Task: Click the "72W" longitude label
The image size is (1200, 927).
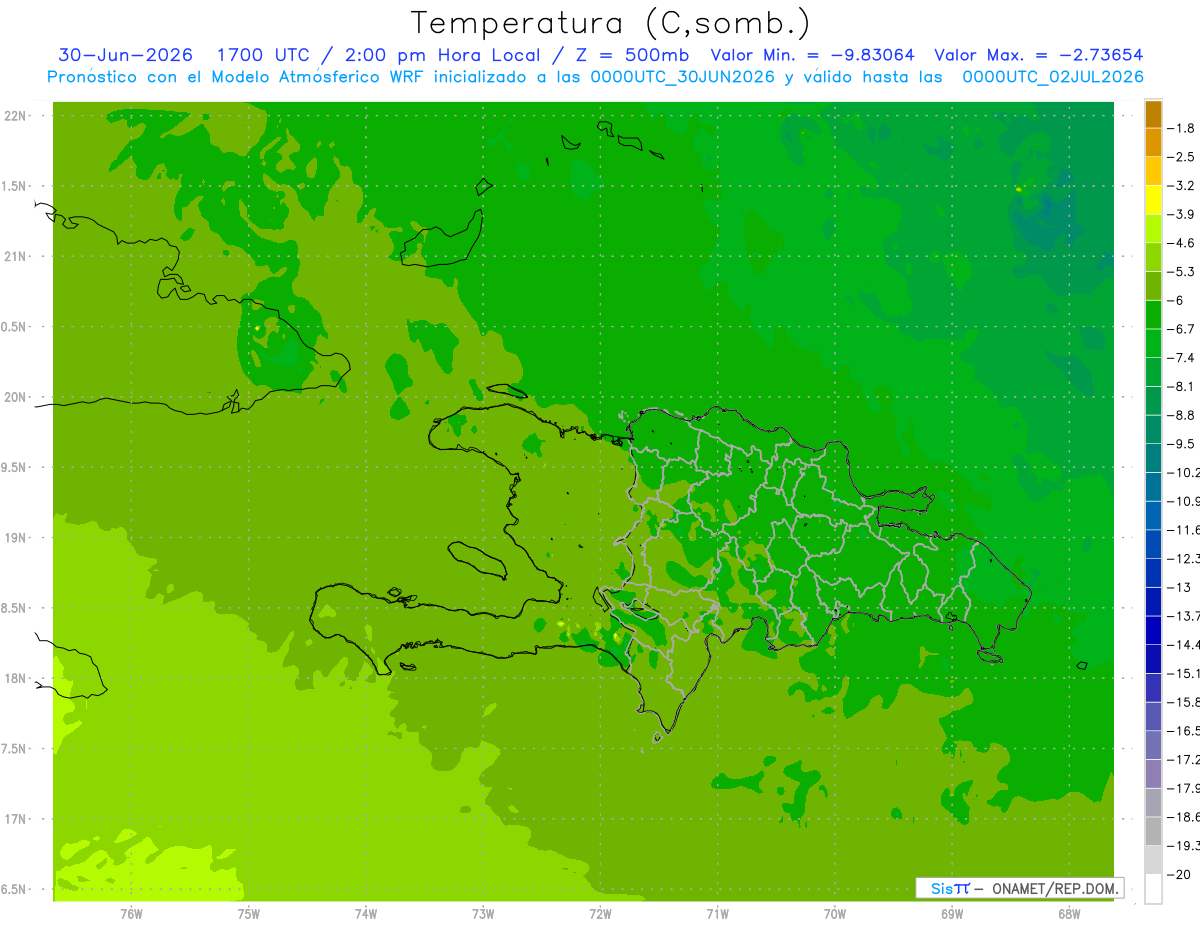Action: click(x=600, y=913)
